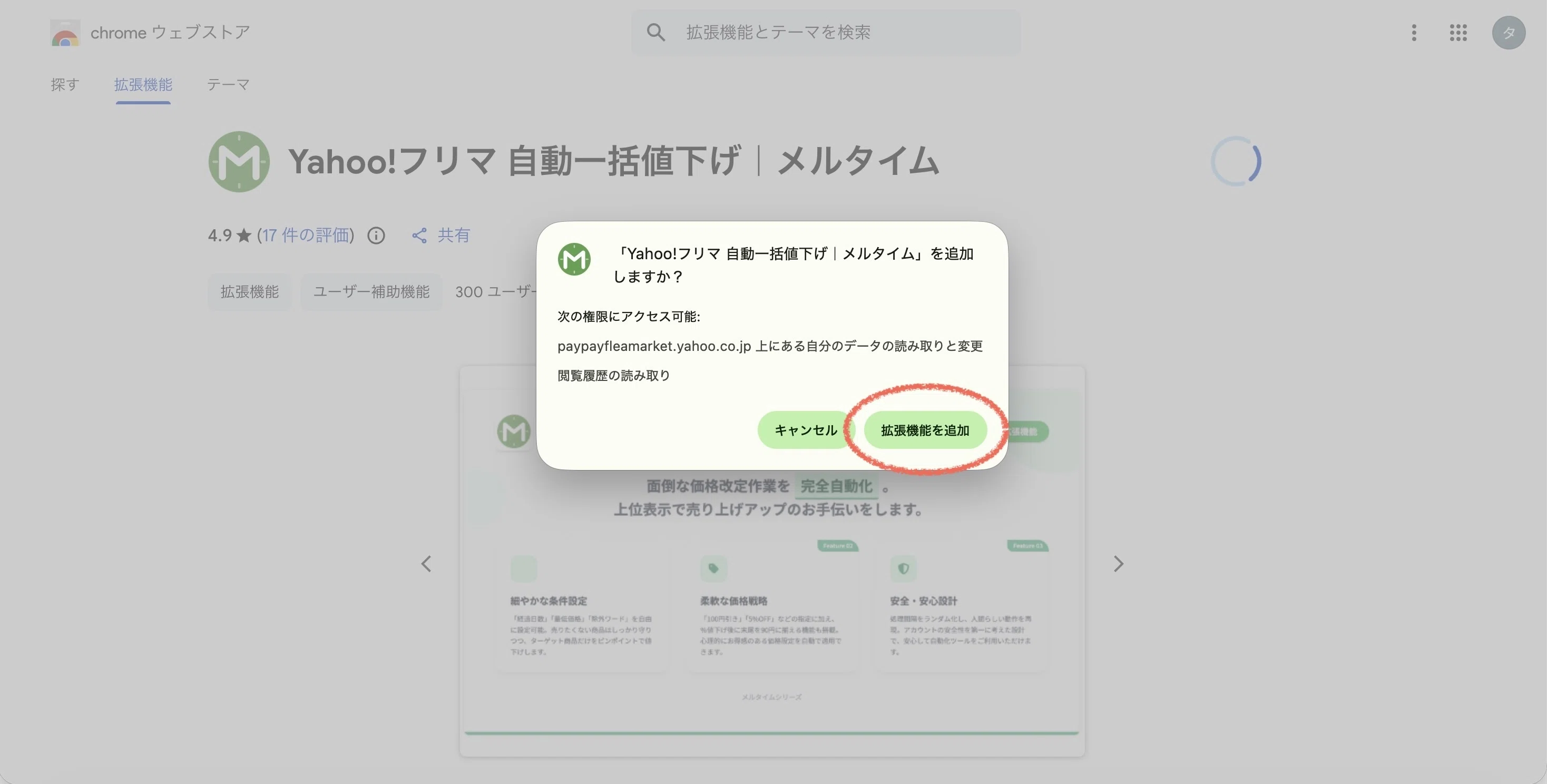Click the メルタイムシリーズ footer text

(x=772, y=697)
